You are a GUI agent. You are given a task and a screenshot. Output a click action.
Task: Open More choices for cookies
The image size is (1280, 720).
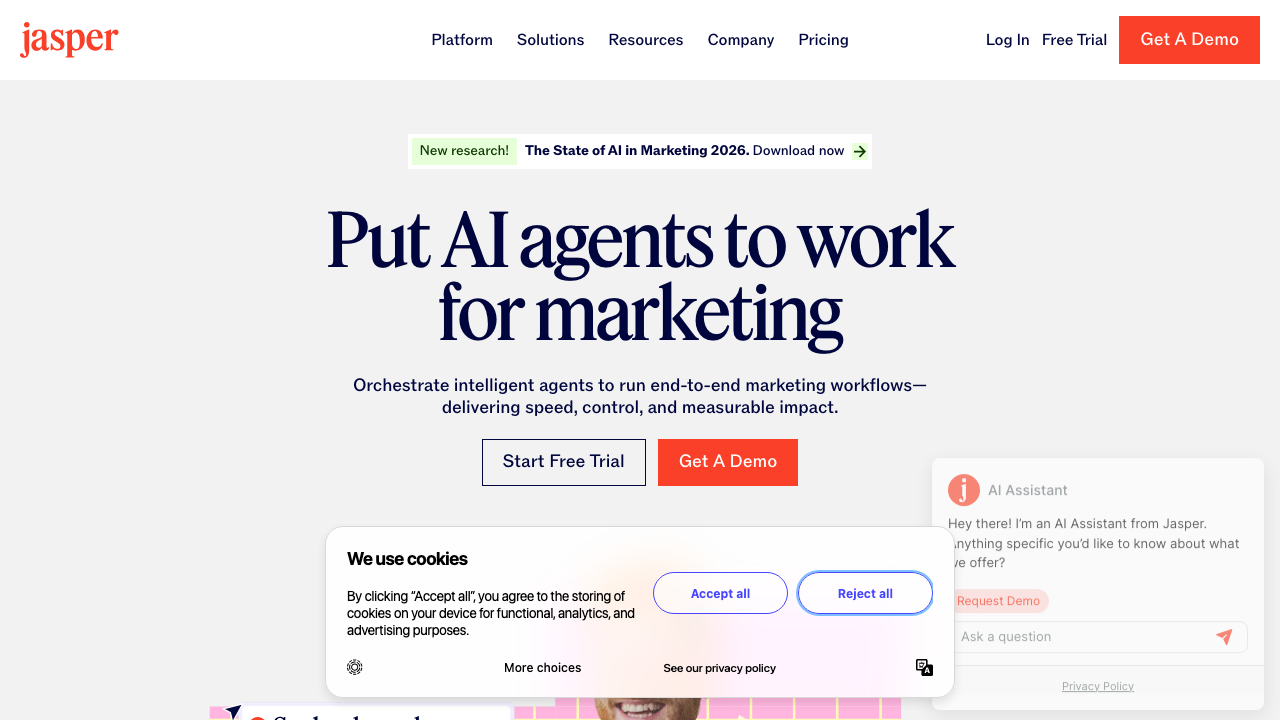coord(542,668)
